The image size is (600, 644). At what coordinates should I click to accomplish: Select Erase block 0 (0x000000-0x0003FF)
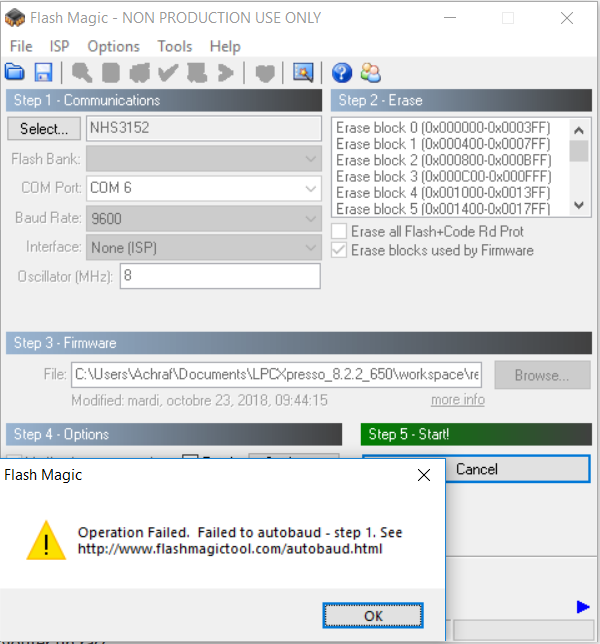point(443,128)
